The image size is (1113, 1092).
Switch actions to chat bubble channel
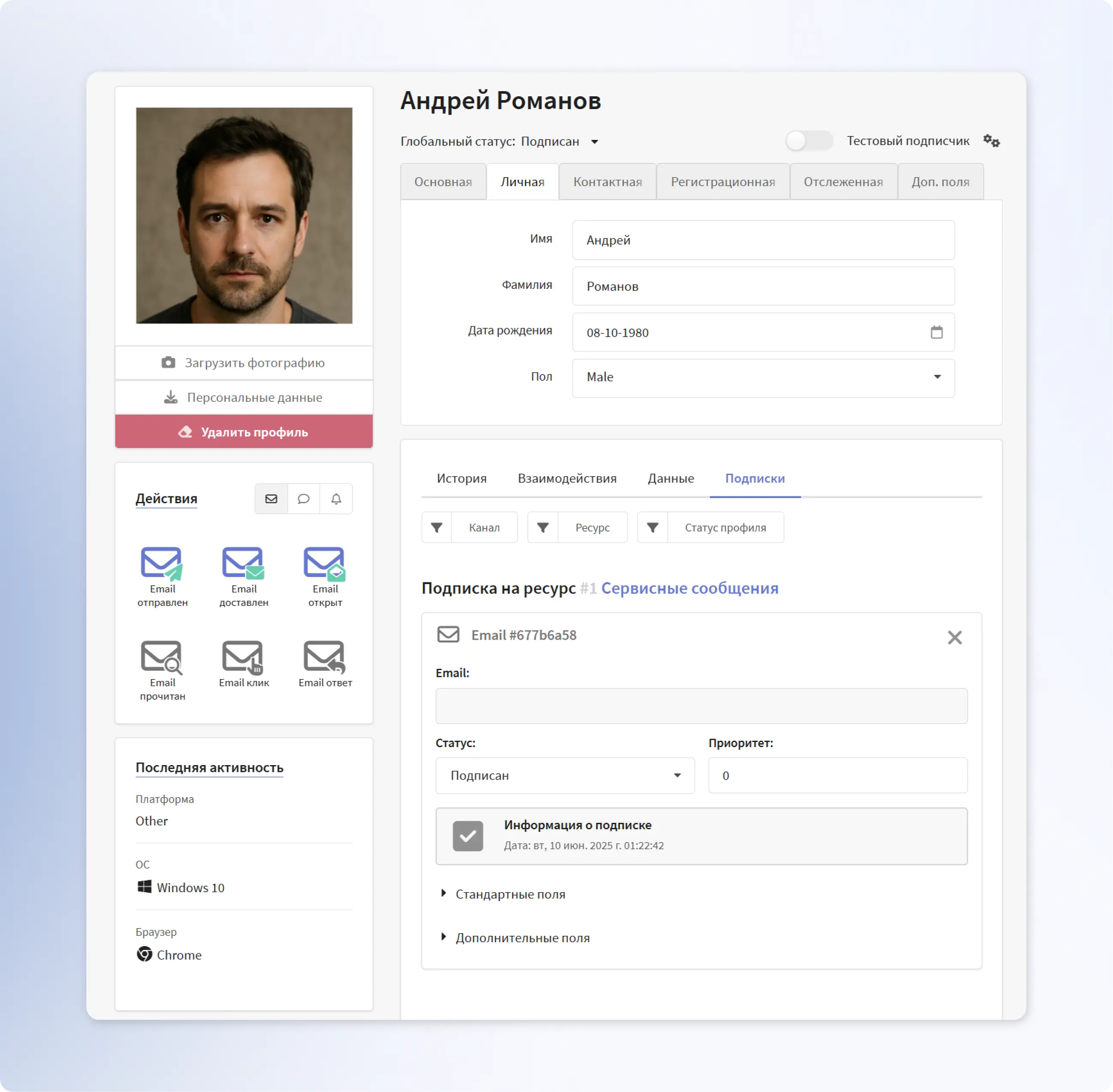pos(304,499)
